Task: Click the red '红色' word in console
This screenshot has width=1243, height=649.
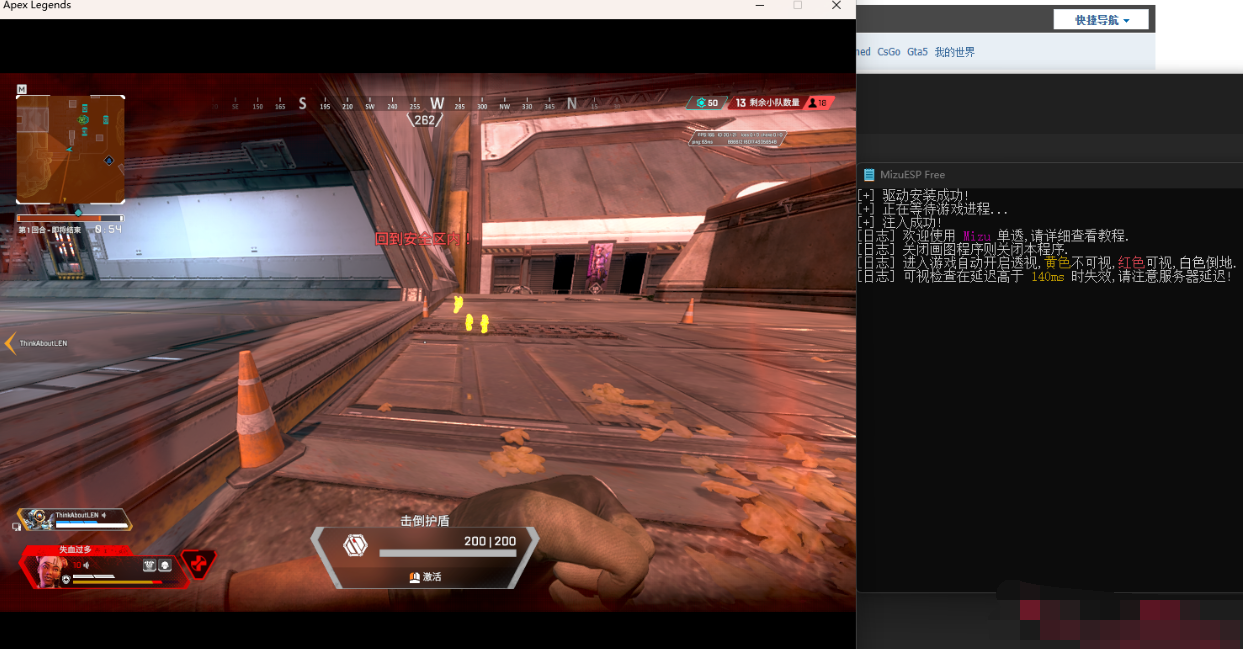Action: coord(1131,263)
